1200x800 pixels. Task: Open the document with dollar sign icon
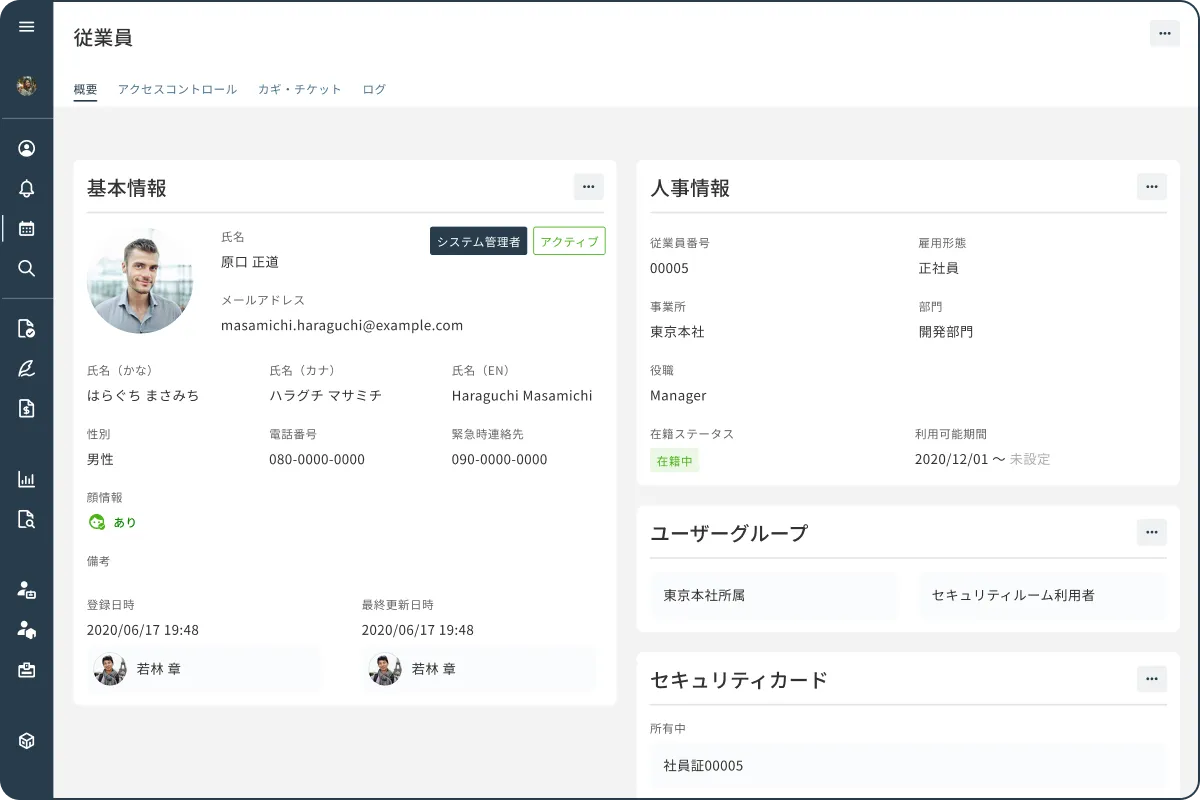27,408
